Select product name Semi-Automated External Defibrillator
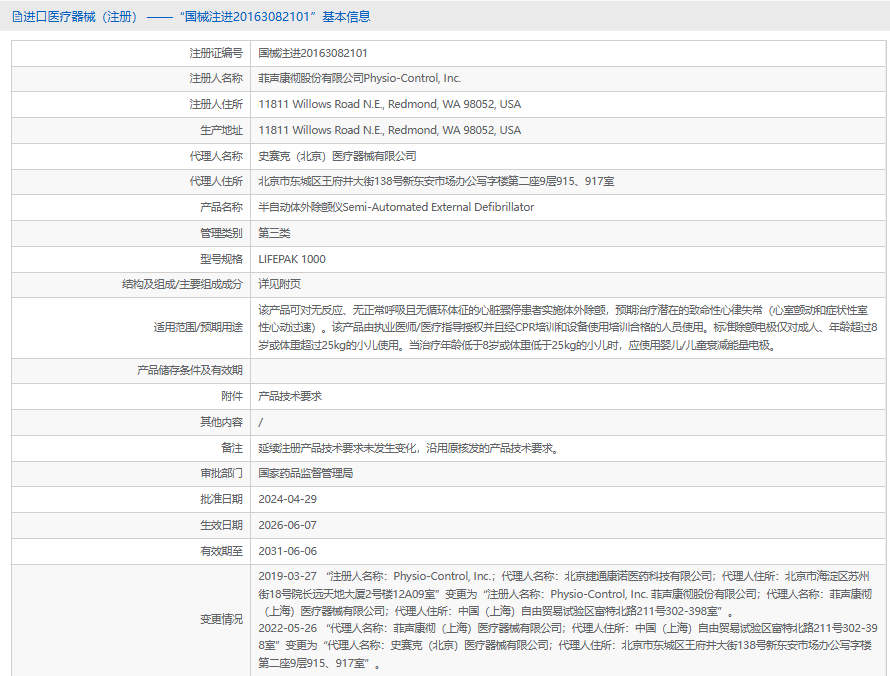Image resolution: width=890 pixels, height=676 pixels. (438, 207)
